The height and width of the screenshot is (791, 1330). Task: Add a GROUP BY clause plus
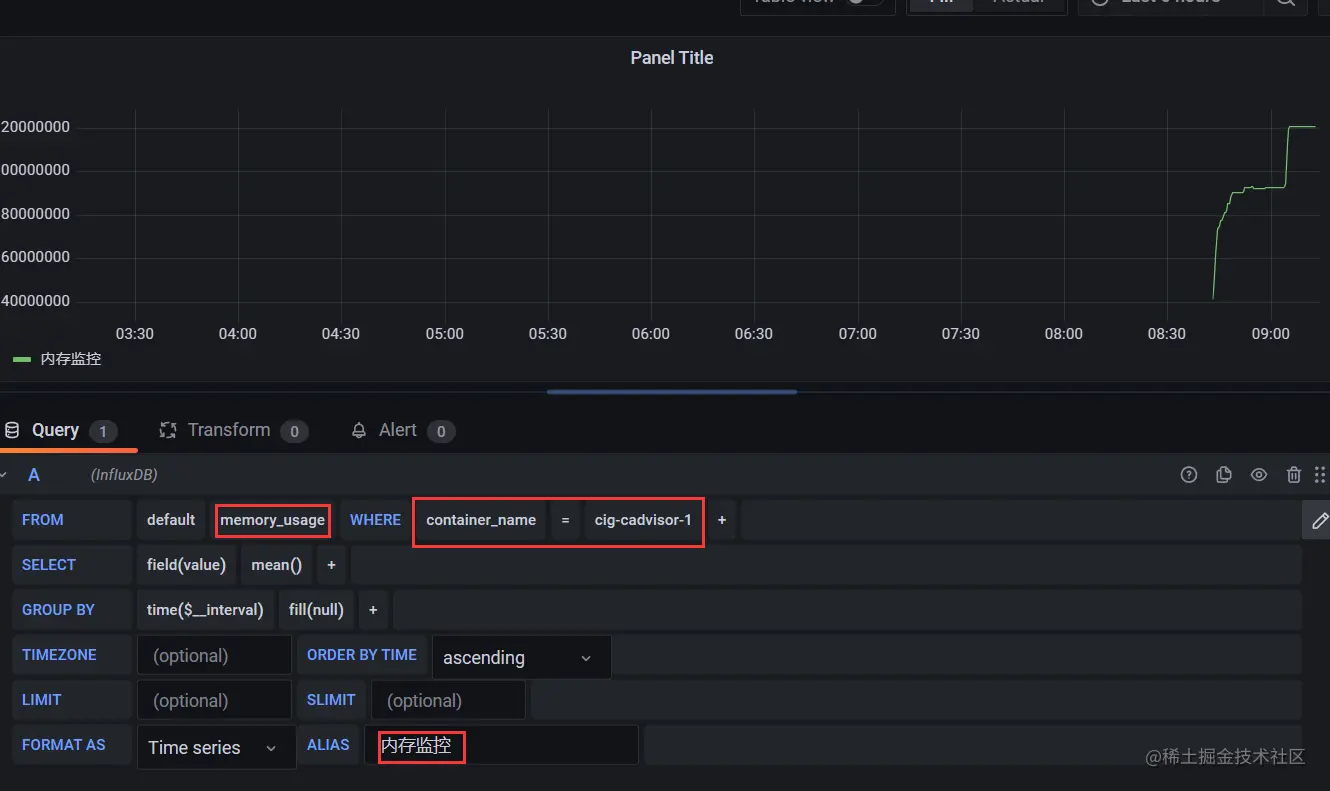point(373,610)
